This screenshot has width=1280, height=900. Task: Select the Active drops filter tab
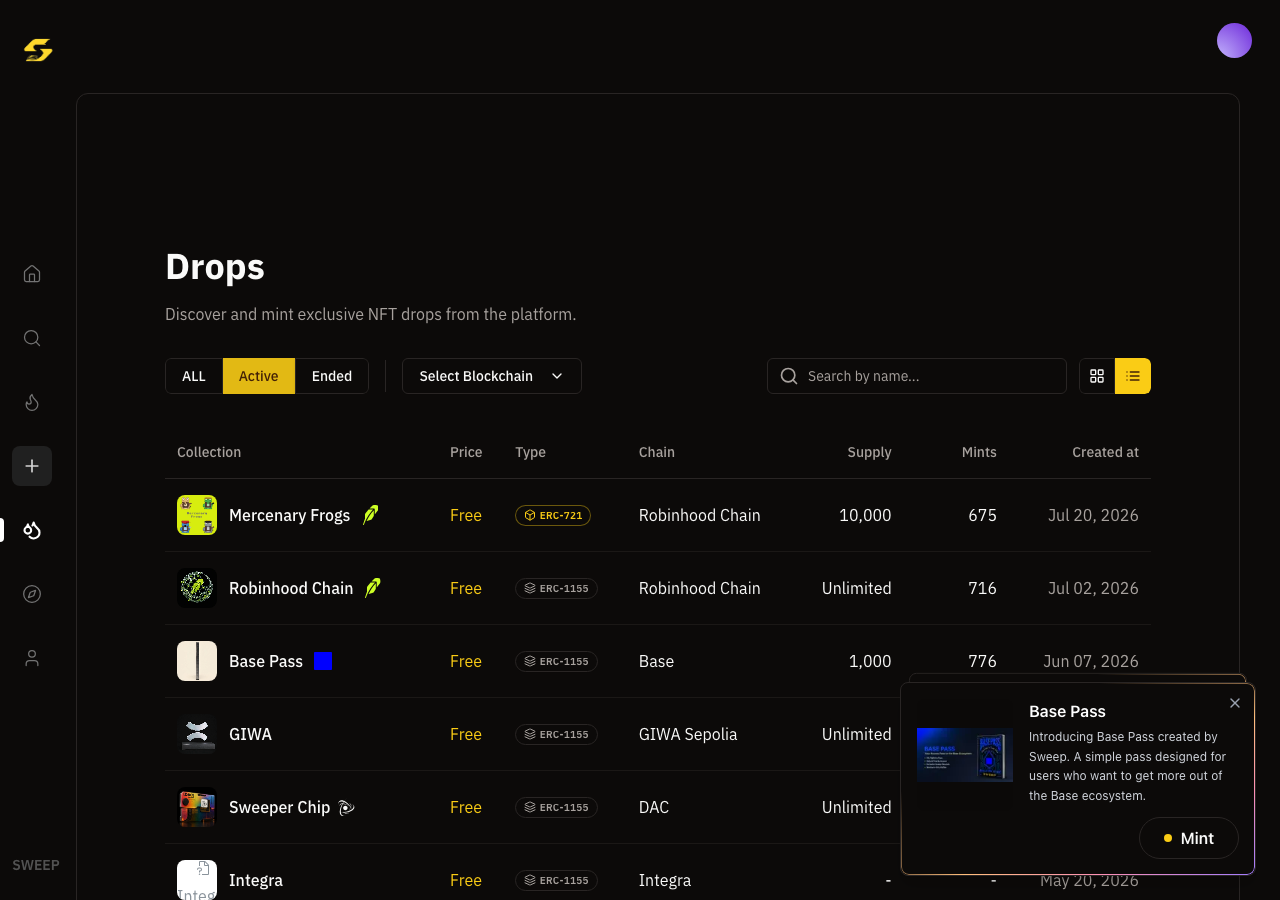point(259,376)
